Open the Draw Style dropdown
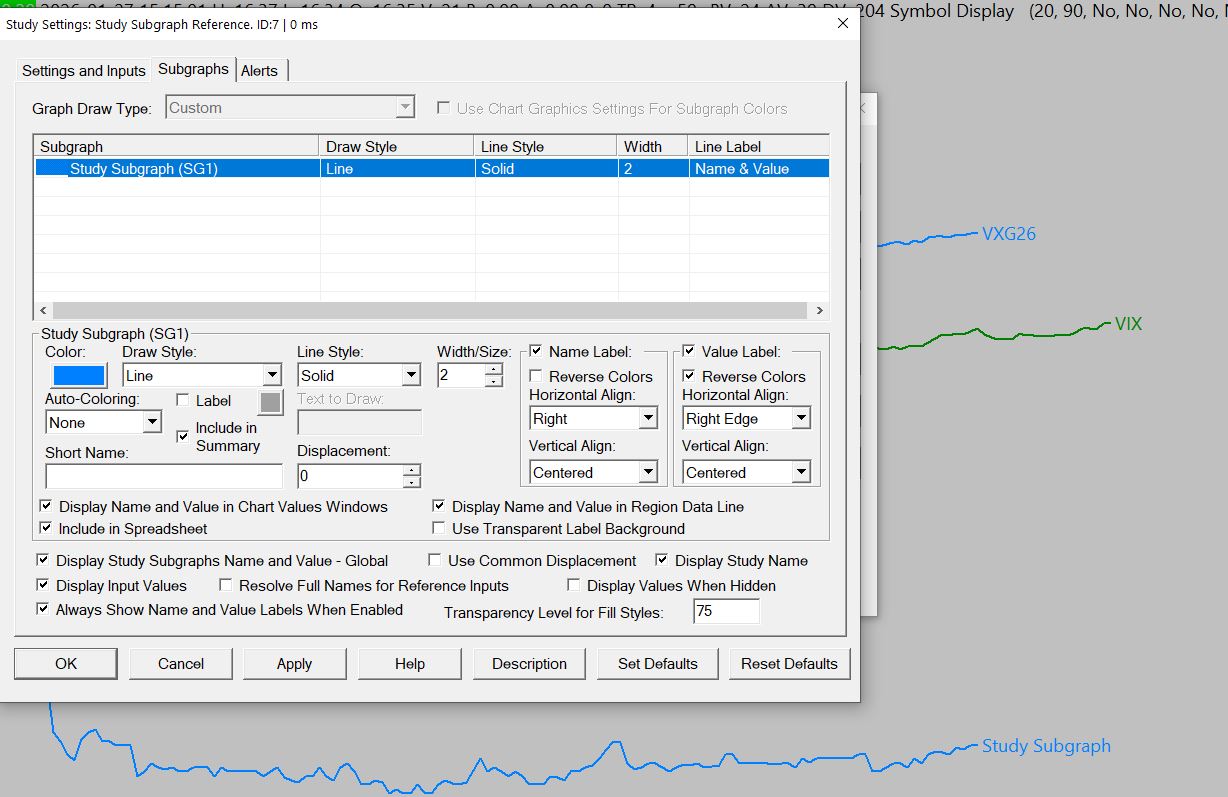This screenshot has width=1228, height=797. [271, 376]
